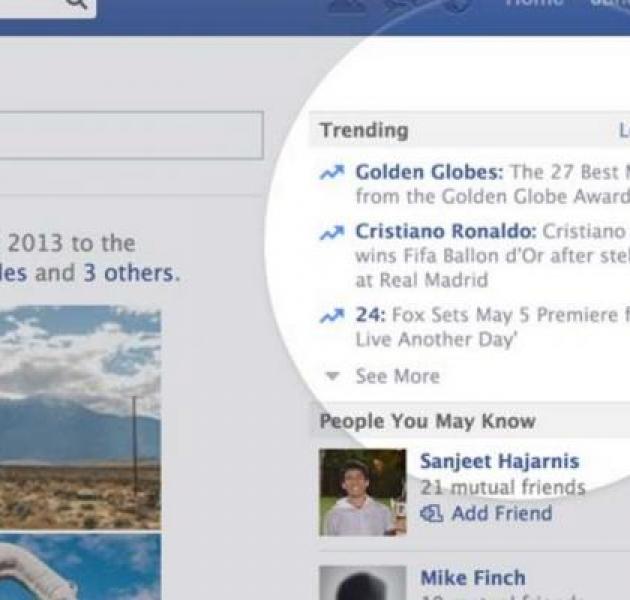
Task: Click the trending arrow icon beside 24
Action: point(332,316)
